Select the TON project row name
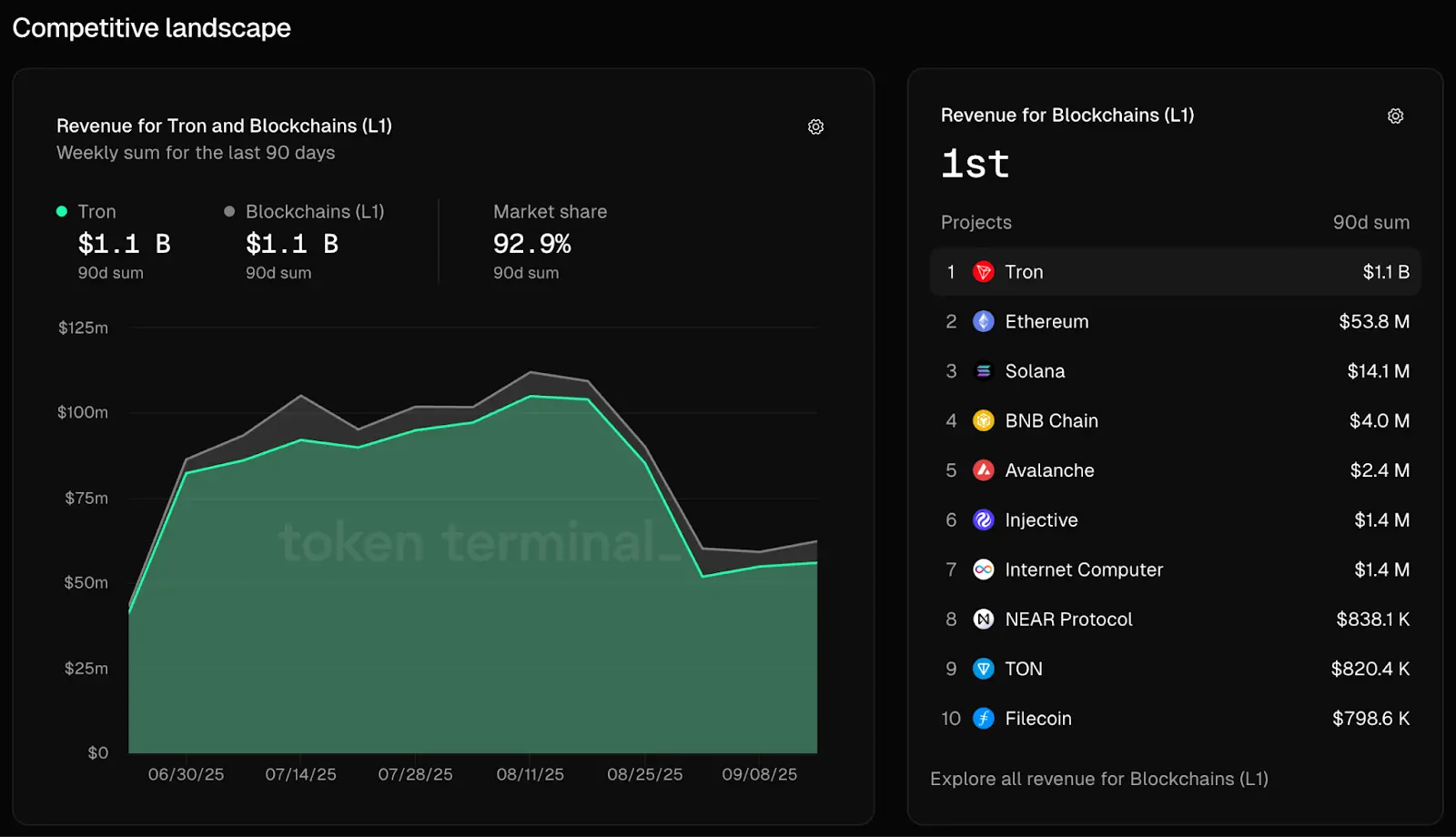Image resolution: width=1456 pixels, height=837 pixels. click(1023, 669)
